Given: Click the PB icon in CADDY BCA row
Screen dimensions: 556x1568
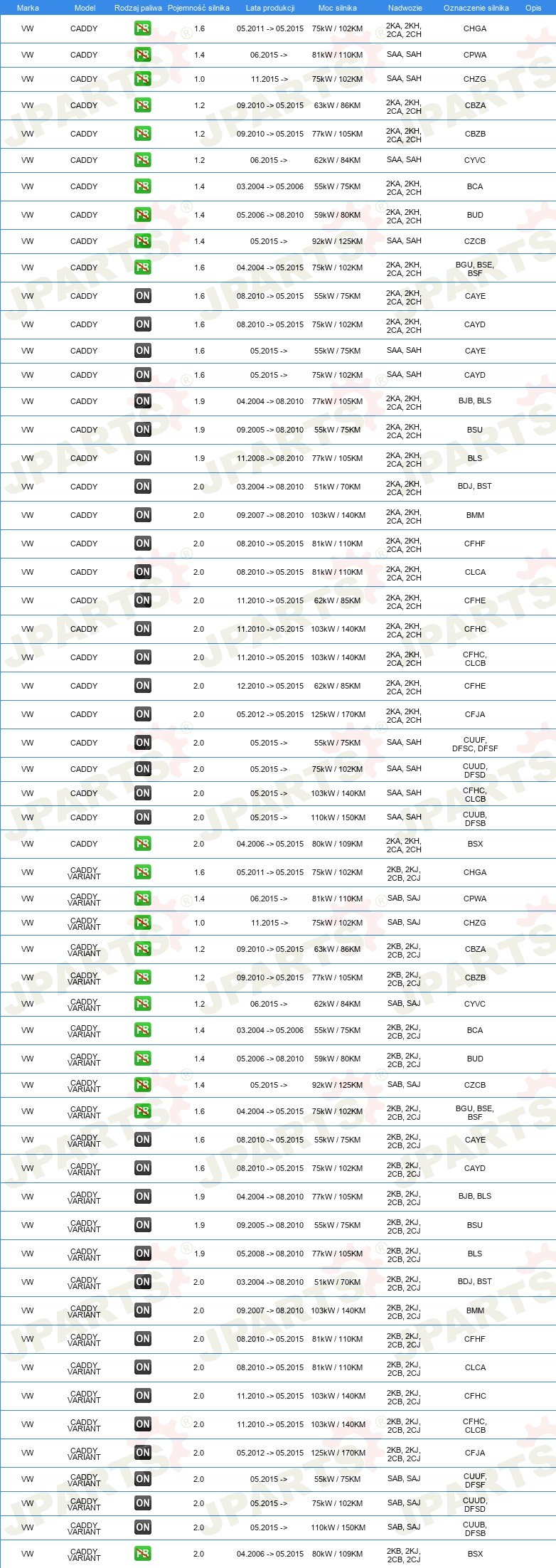Looking at the screenshot, I should pos(143,186).
